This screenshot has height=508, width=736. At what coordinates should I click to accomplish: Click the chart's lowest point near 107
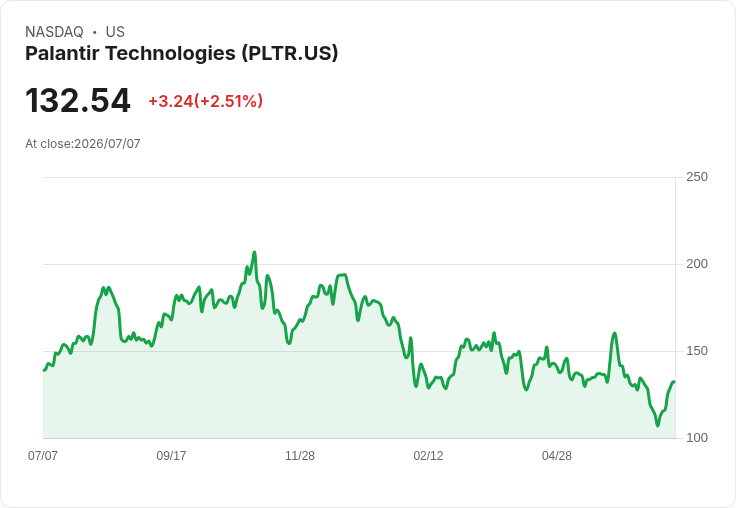[658, 425]
